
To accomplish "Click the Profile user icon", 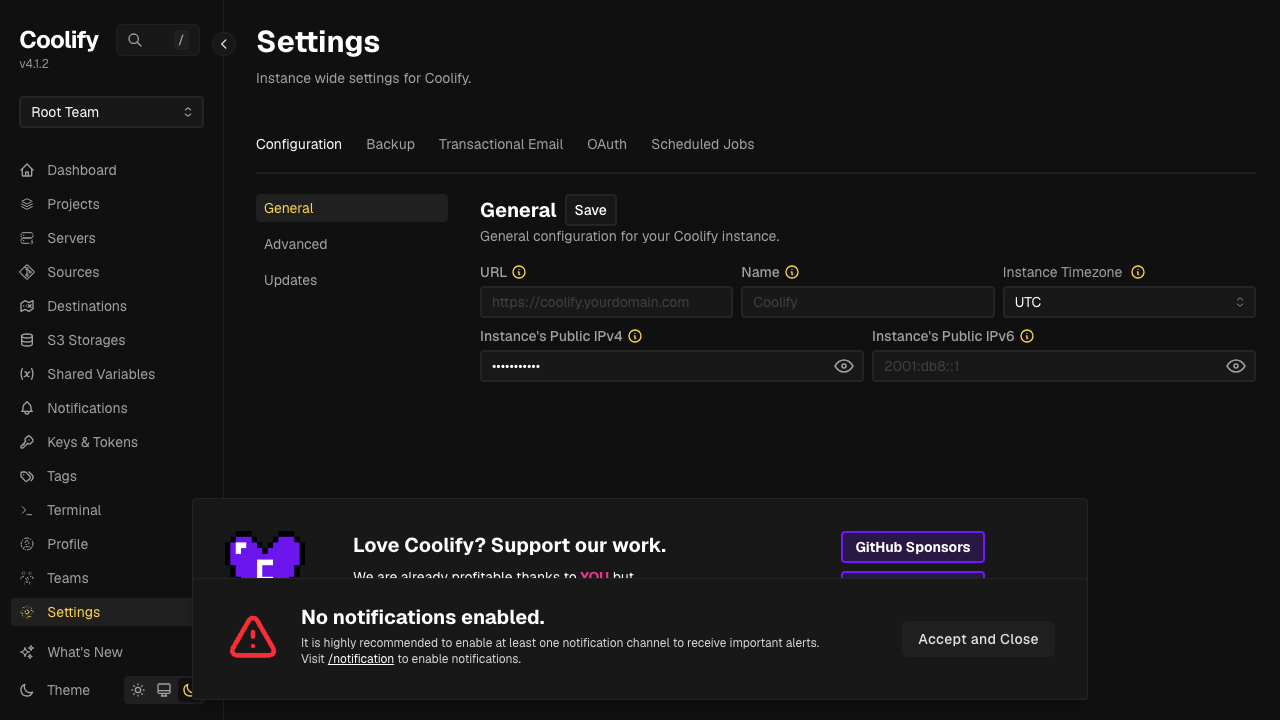I will [x=27, y=544].
